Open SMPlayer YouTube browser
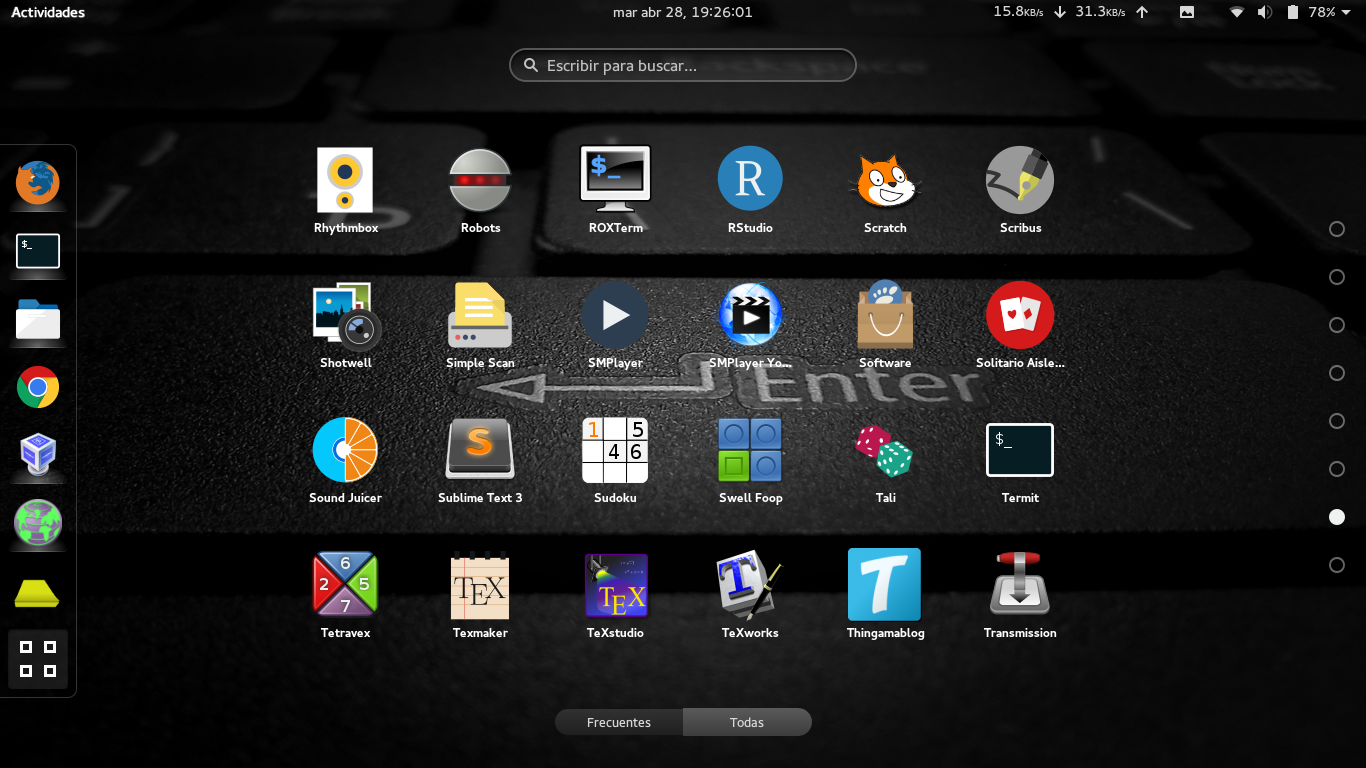This screenshot has height=768, width=1366. [750, 315]
